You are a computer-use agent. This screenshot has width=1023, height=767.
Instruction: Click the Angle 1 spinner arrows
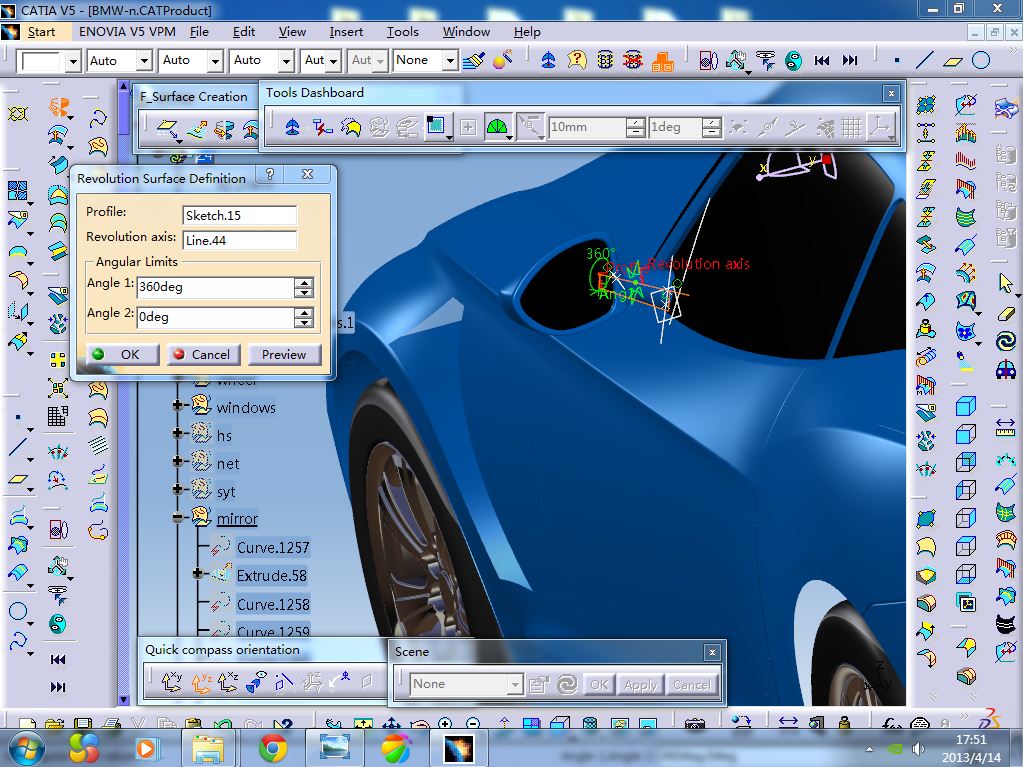coord(303,287)
